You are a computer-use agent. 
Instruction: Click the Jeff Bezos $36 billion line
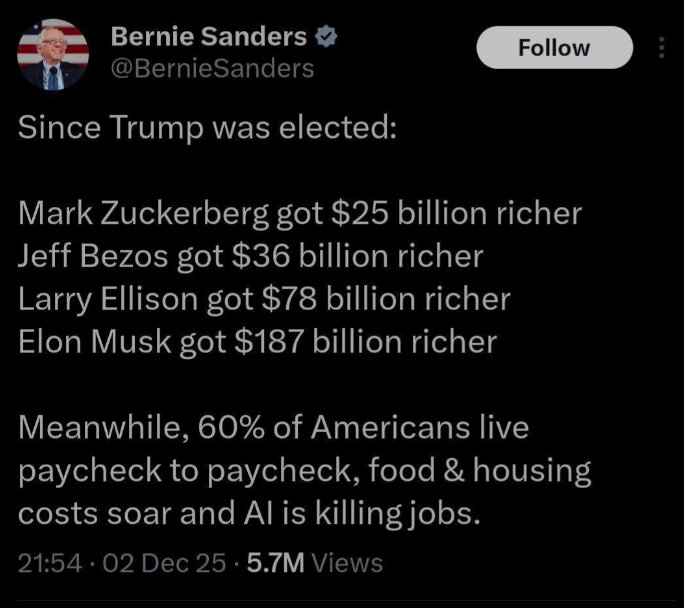pyautogui.click(x=251, y=257)
